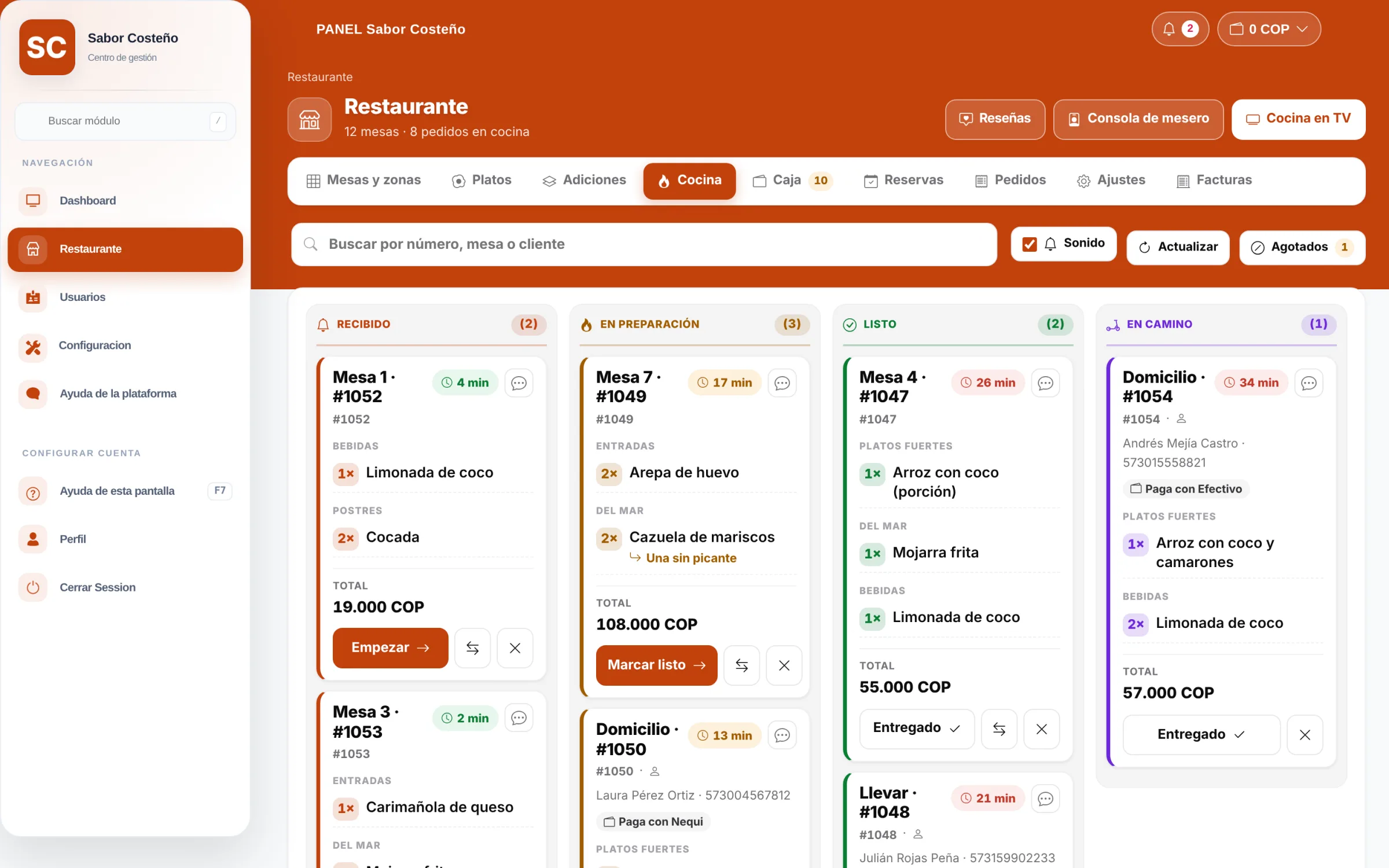The image size is (1389, 868).
Task: Click the restaurant storefront icon beside the title
Action: pos(309,119)
